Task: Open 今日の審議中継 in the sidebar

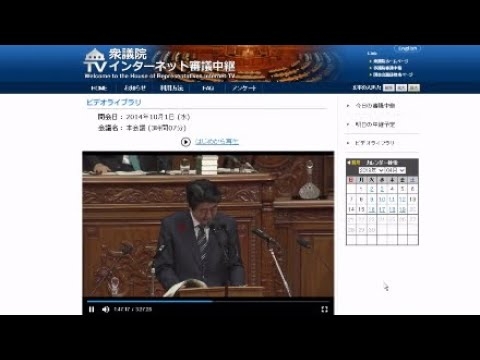Action: pos(375,106)
